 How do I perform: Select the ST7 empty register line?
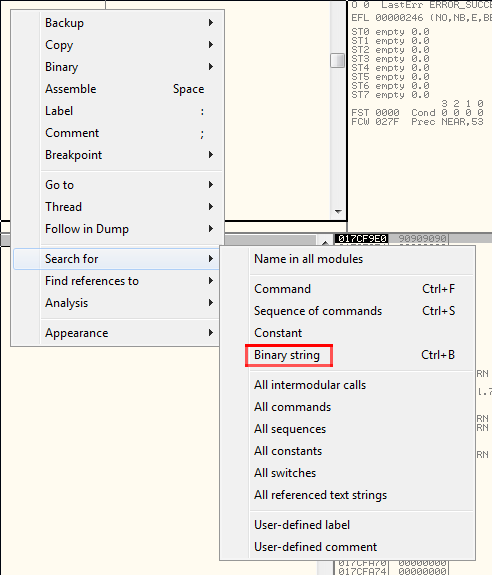pos(390,95)
